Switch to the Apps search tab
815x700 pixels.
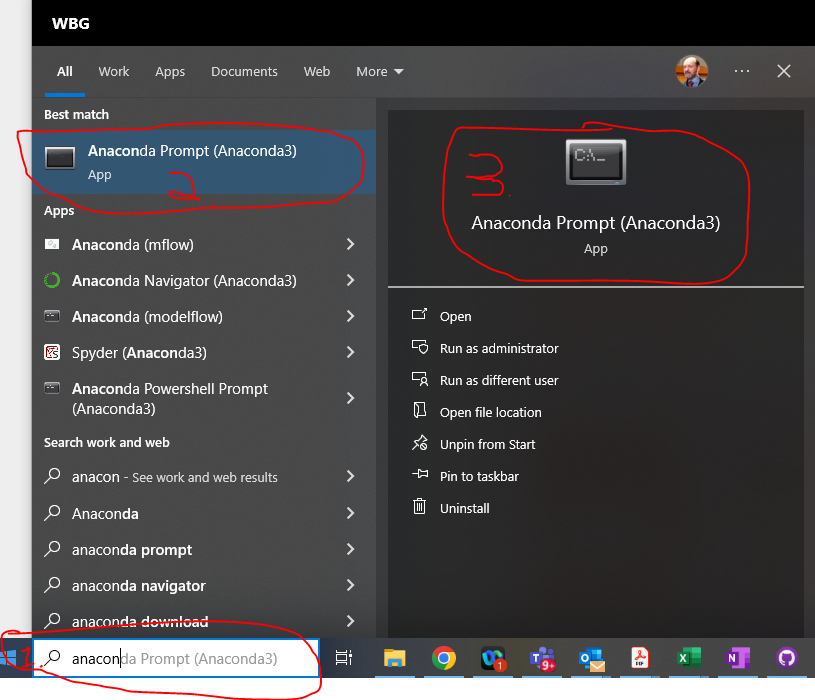(170, 72)
